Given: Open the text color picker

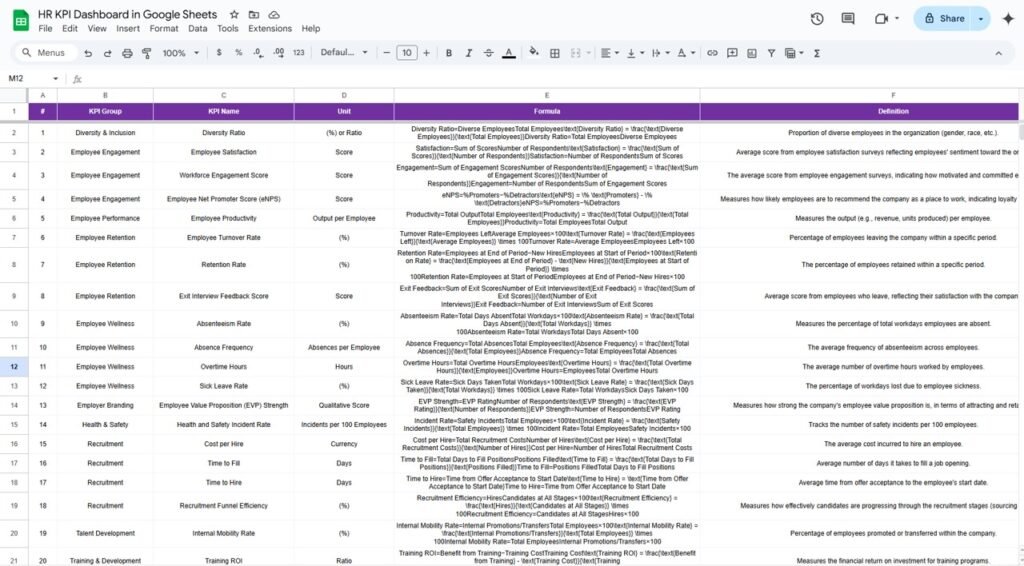Looking at the screenshot, I should tap(509, 53).
